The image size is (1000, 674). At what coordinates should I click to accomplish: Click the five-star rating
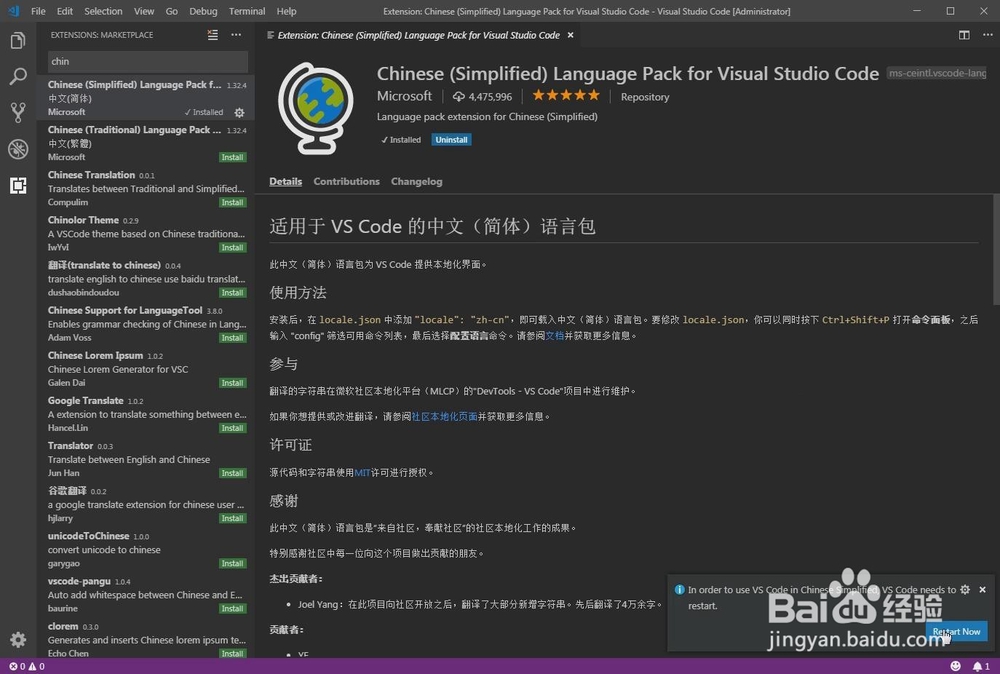pos(566,96)
